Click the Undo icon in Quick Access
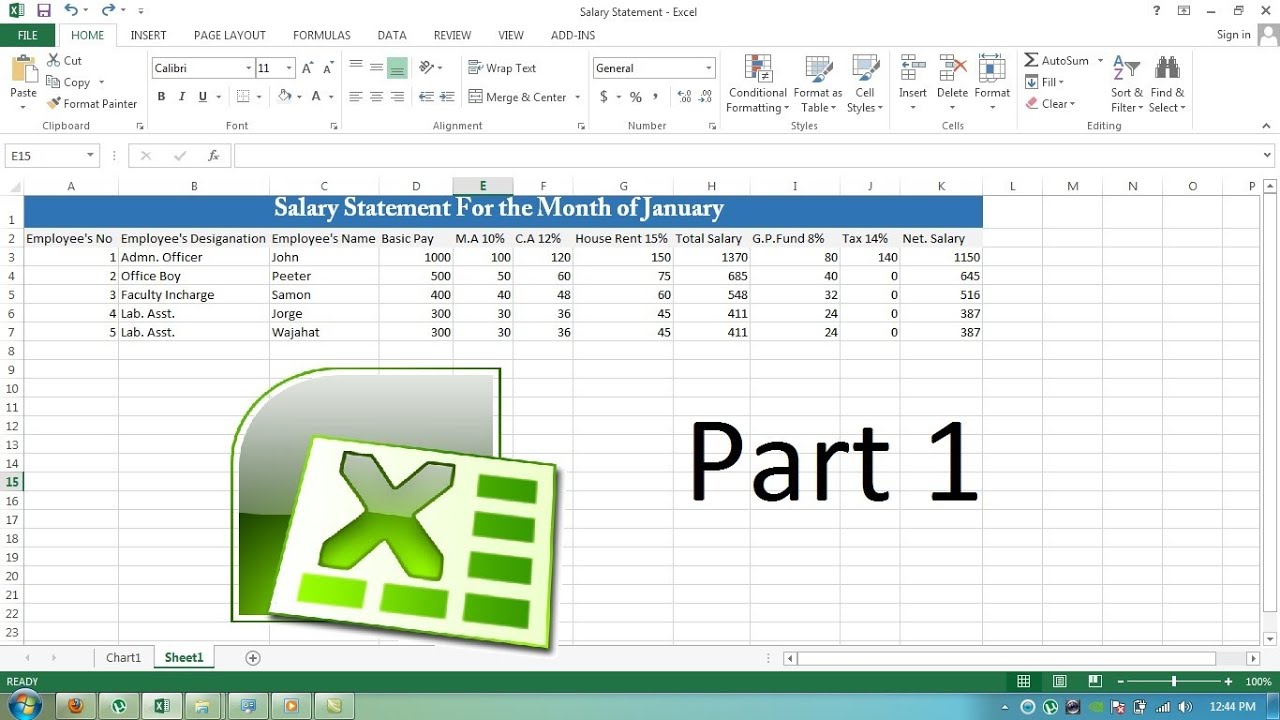 click(x=71, y=10)
